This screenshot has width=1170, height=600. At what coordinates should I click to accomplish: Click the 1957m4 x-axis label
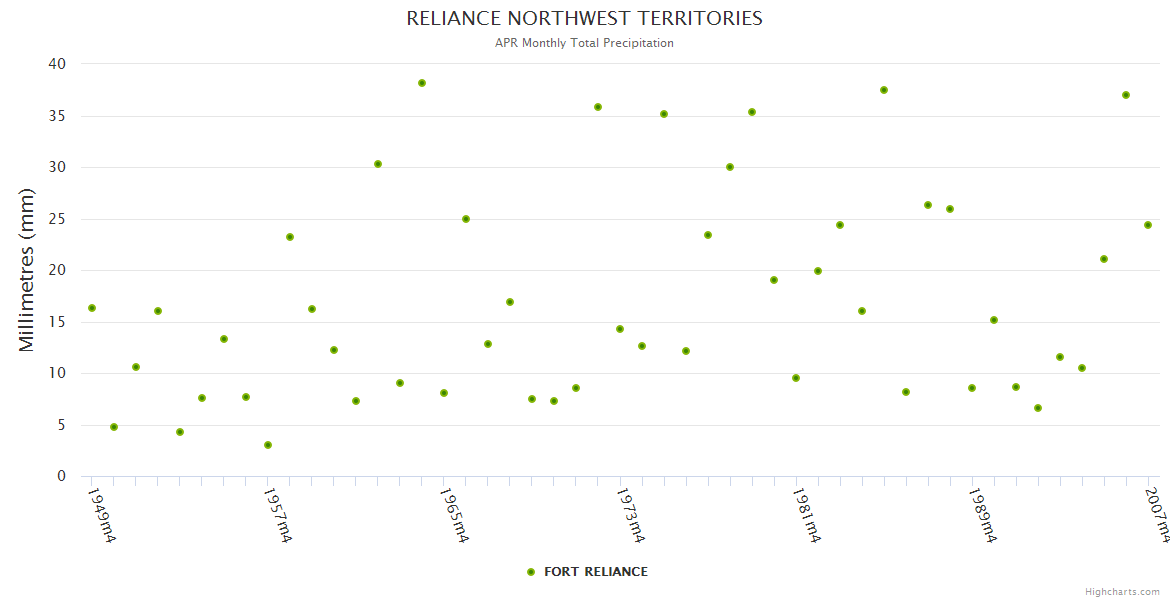[x=278, y=516]
